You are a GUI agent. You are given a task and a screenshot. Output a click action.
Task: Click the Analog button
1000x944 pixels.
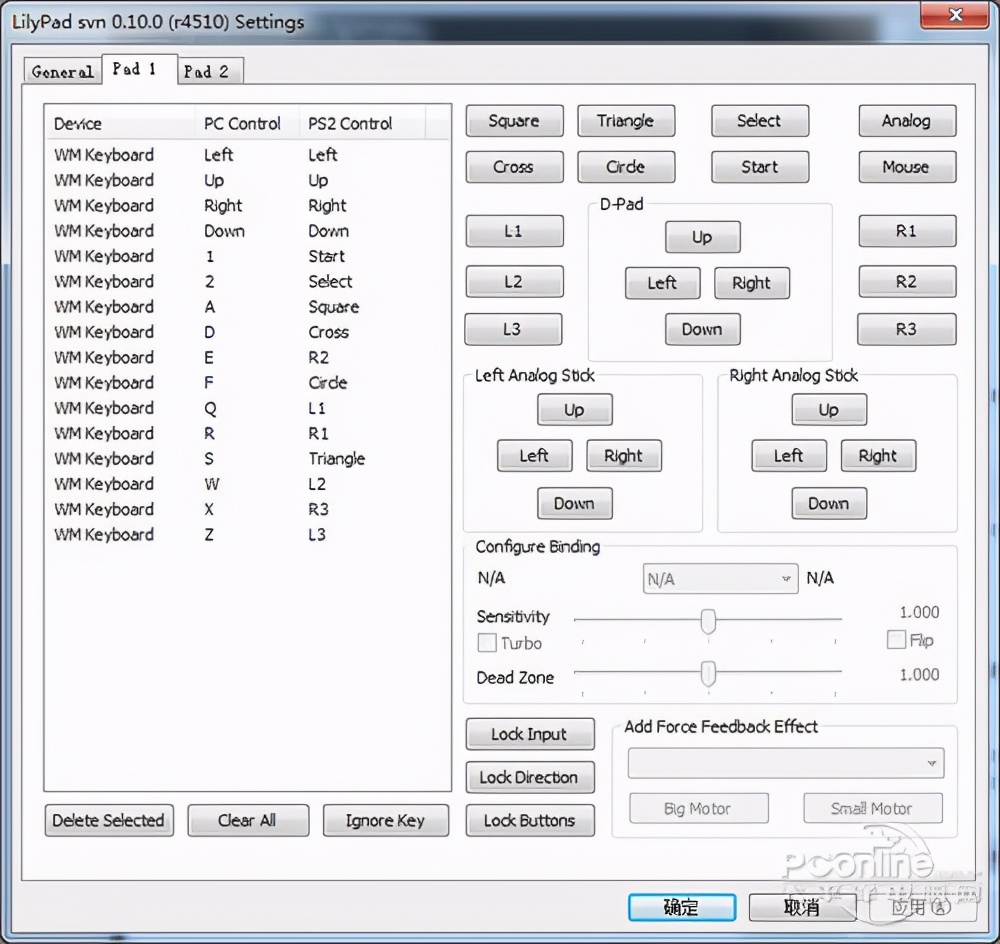(x=906, y=121)
